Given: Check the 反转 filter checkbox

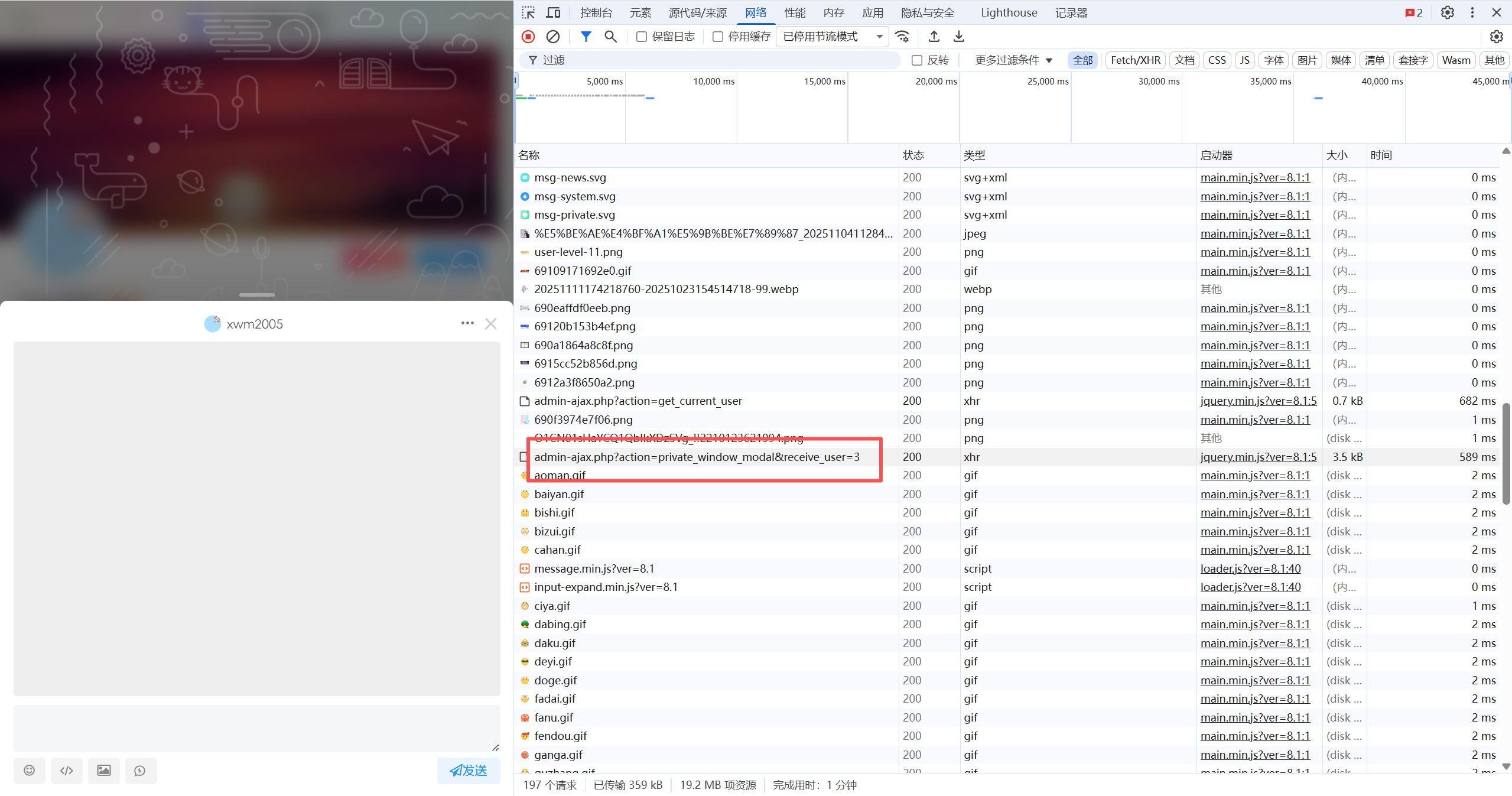Looking at the screenshot, I should pos(917,60).
